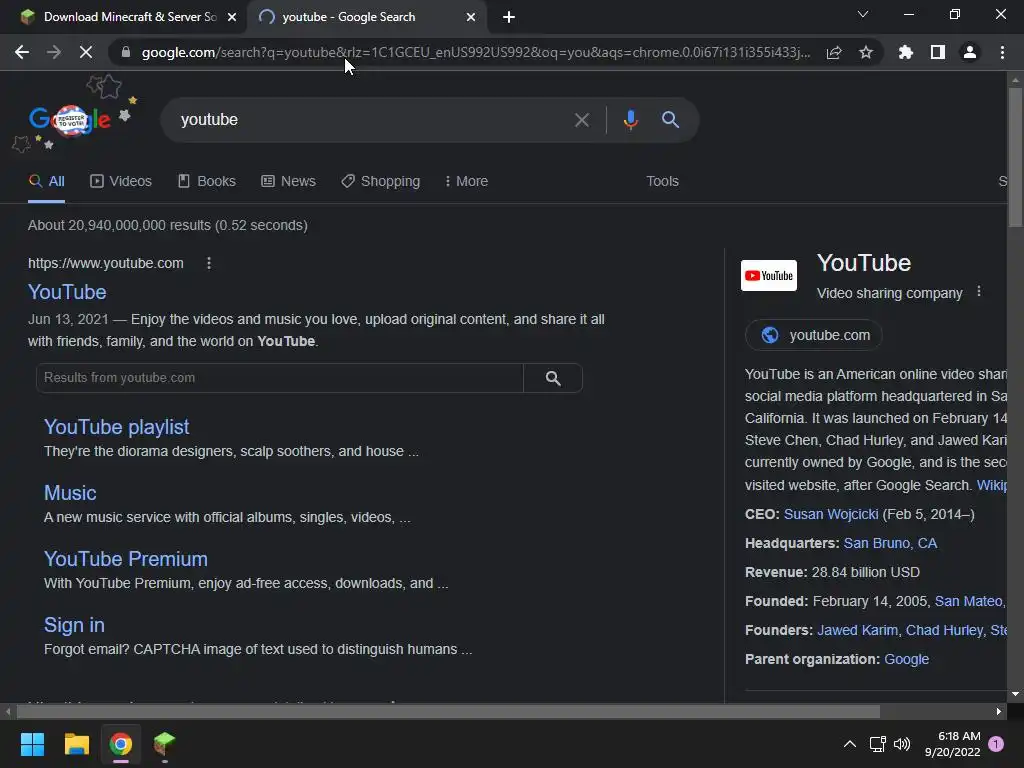Open the Windows Start menu
The height and width of the screenshot is (768, 1024).
32,744
